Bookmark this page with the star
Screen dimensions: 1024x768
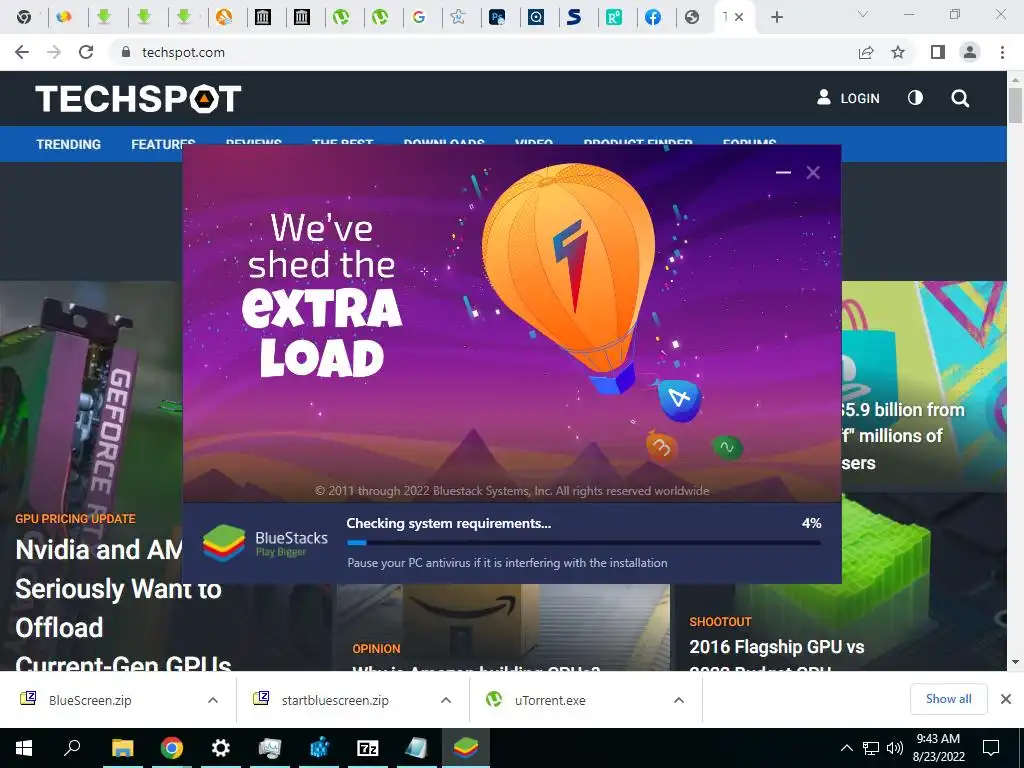coord(898,52)
